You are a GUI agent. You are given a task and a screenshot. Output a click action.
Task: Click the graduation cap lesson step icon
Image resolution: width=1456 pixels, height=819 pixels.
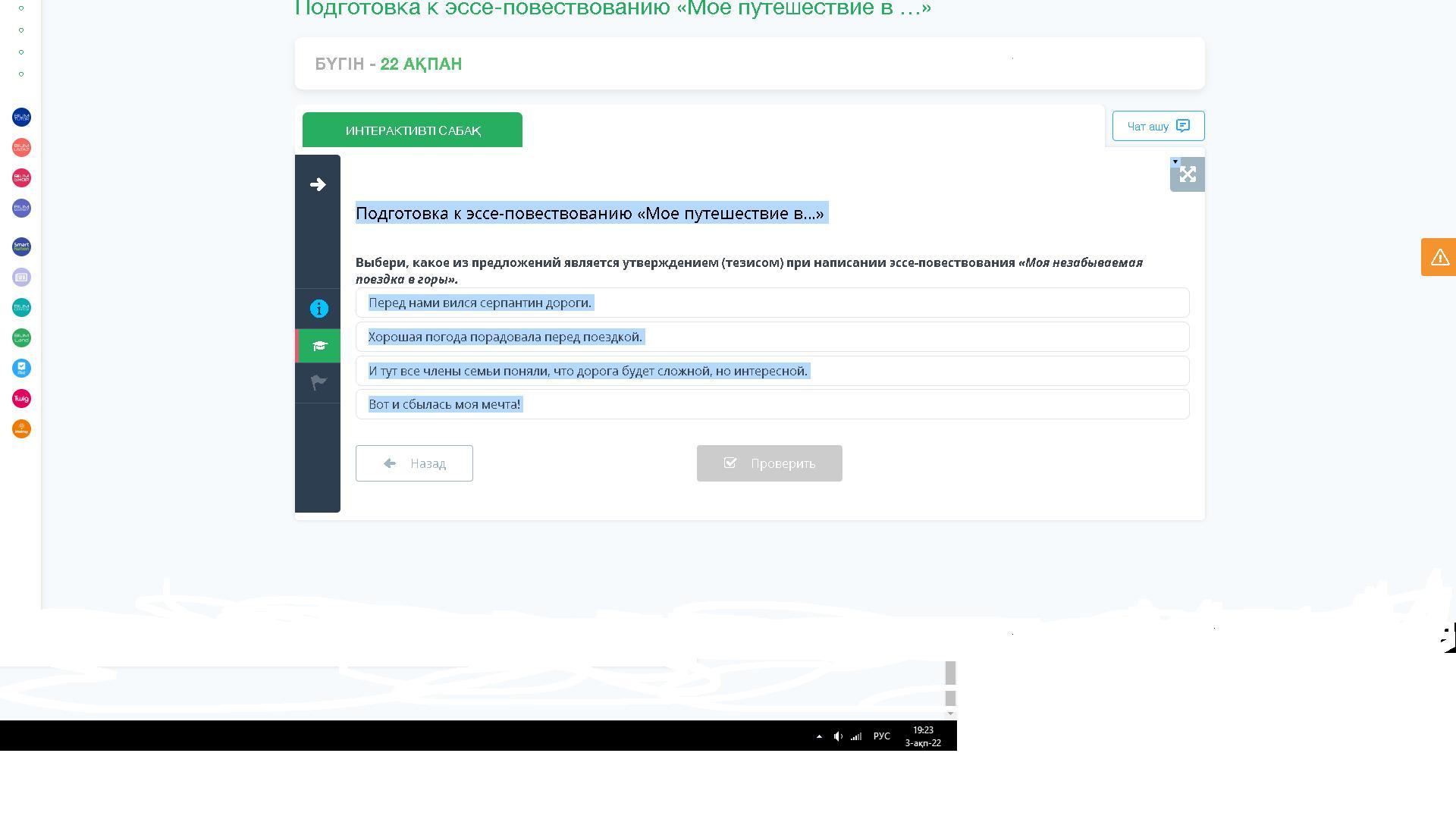pos(319,346)
